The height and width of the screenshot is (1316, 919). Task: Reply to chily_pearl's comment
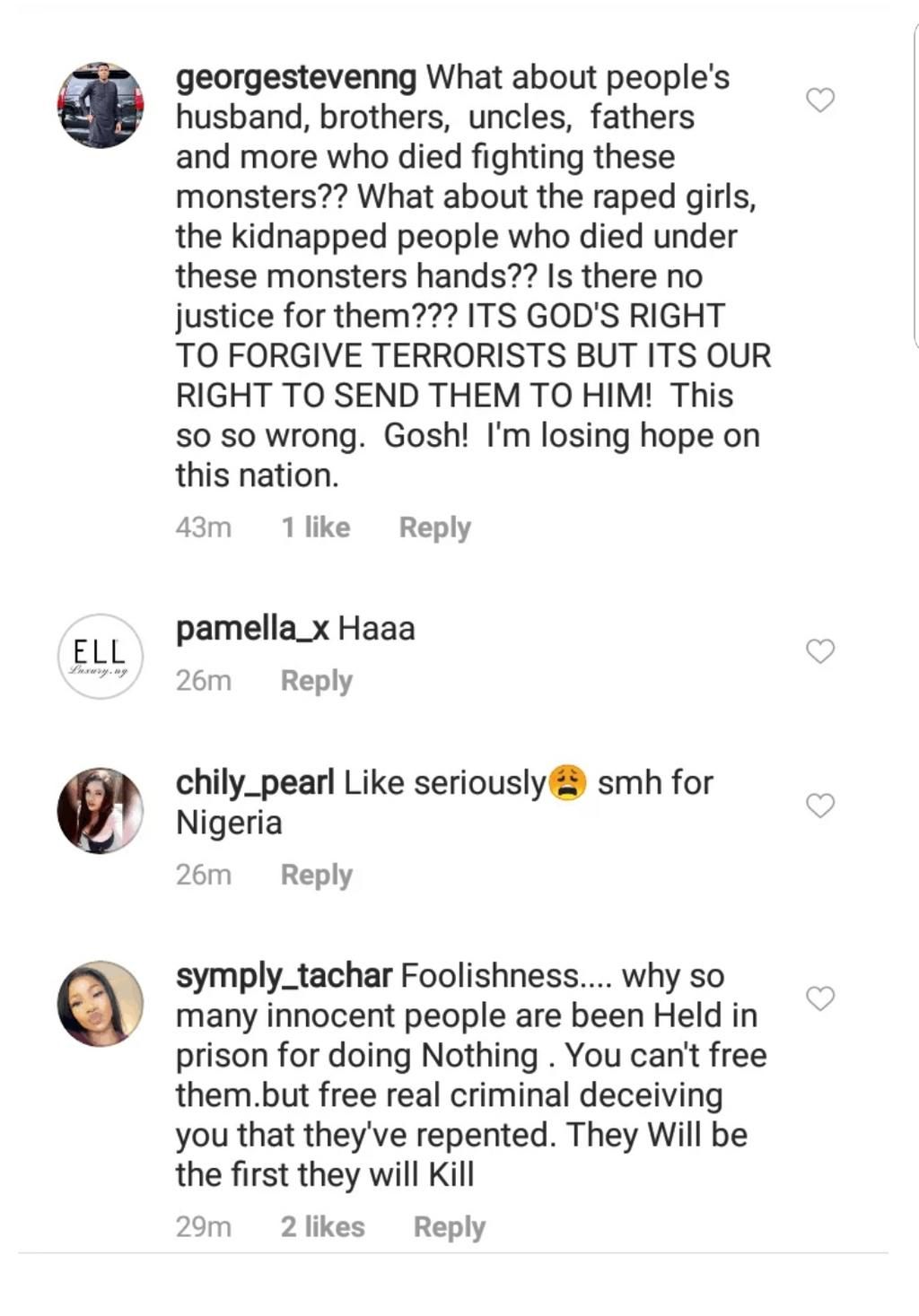click(316, 875)
